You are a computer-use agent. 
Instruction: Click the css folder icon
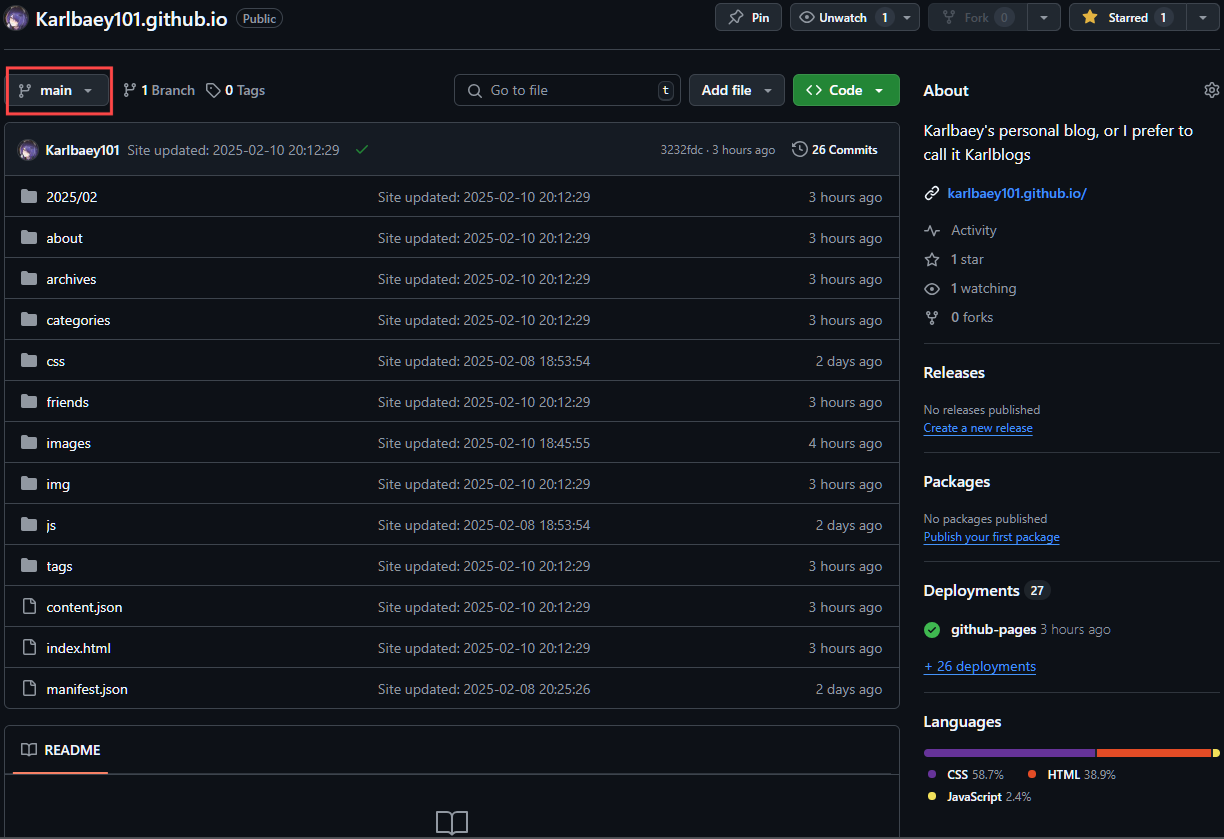pos(28,361)
